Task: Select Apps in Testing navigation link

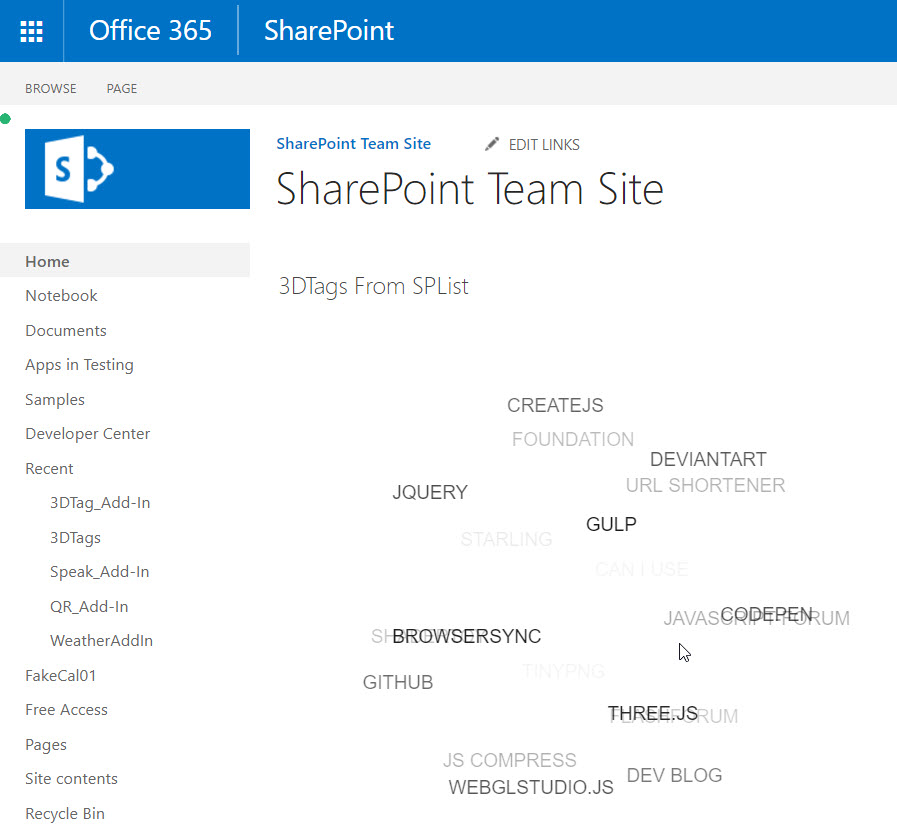Action: tap(79, 365)
